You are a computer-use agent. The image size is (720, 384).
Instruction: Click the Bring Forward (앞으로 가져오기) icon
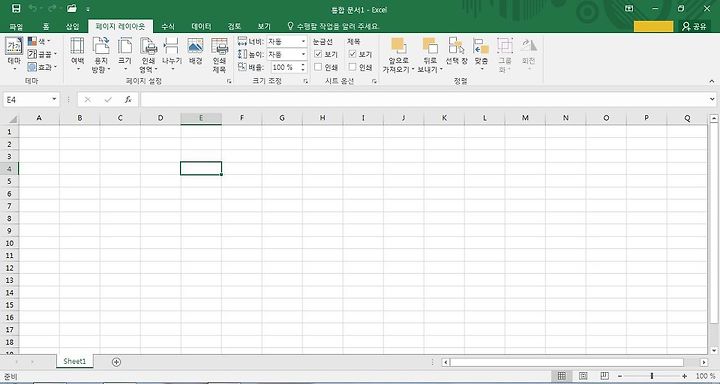tap(399, 46)
